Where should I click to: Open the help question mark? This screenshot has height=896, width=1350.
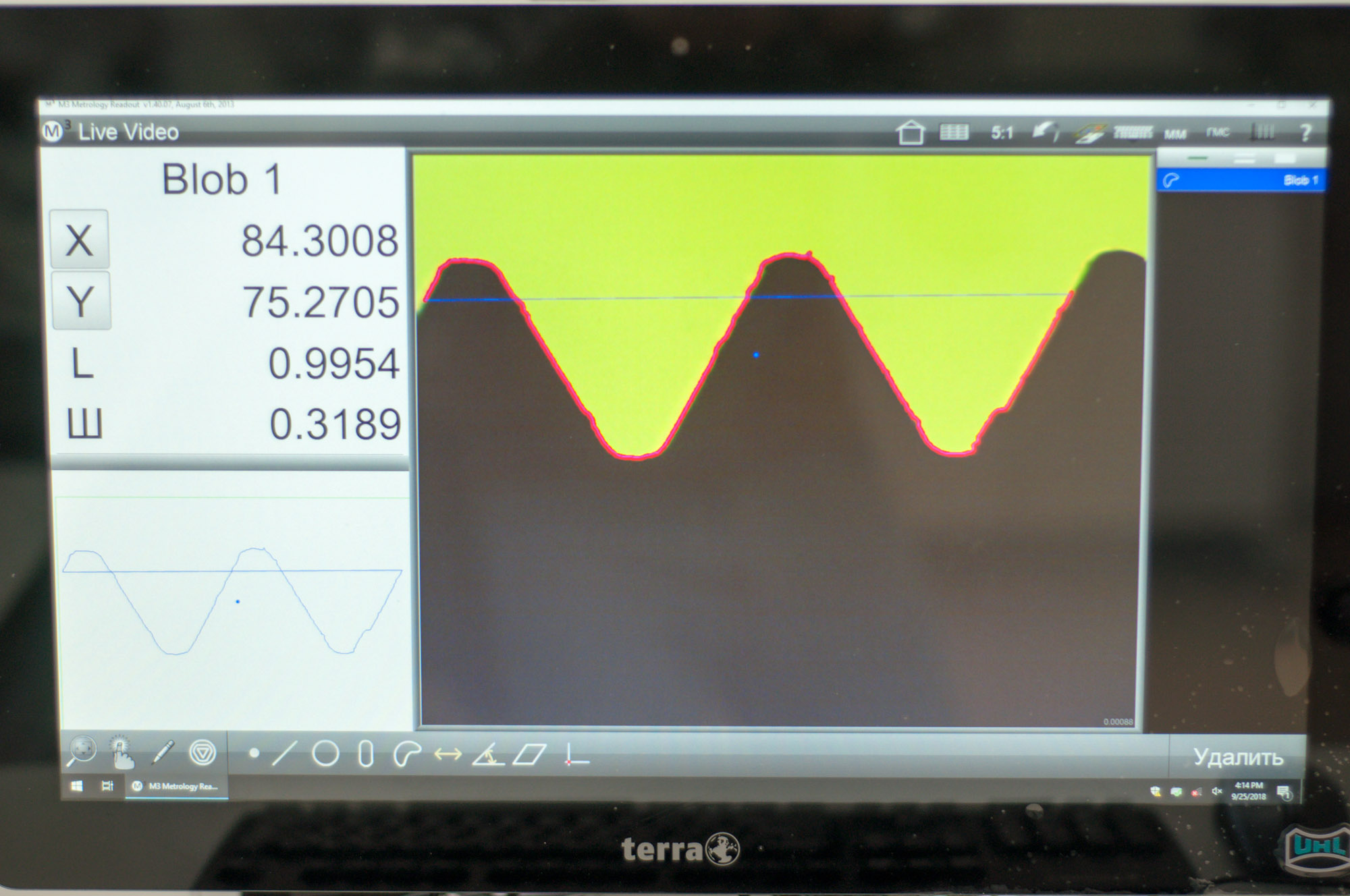click(x=1304, y=132)
